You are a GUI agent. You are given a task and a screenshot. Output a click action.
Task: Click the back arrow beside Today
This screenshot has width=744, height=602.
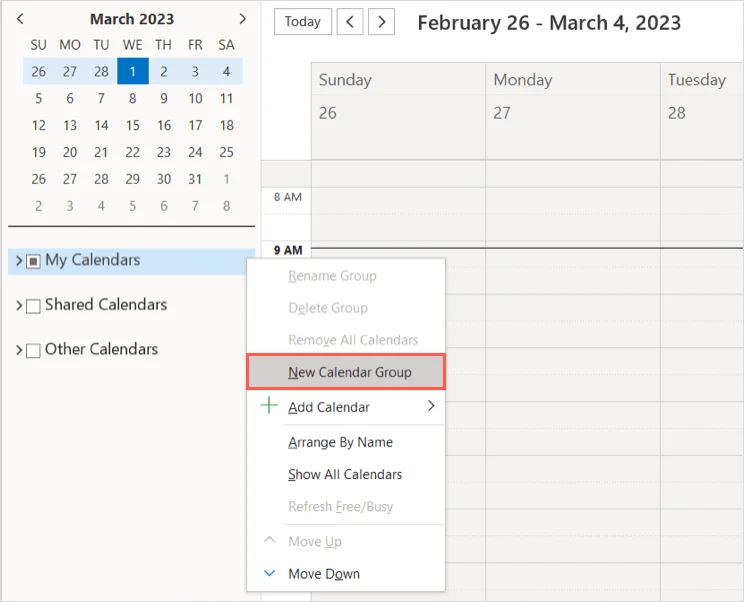pyautogui.click(x=350, y=21)
